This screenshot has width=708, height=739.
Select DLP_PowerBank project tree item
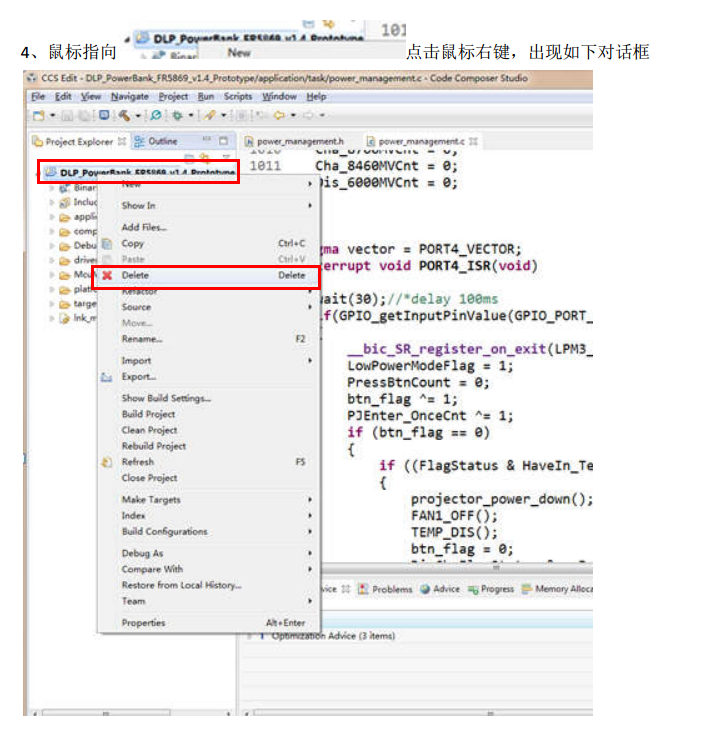point(140,172)
